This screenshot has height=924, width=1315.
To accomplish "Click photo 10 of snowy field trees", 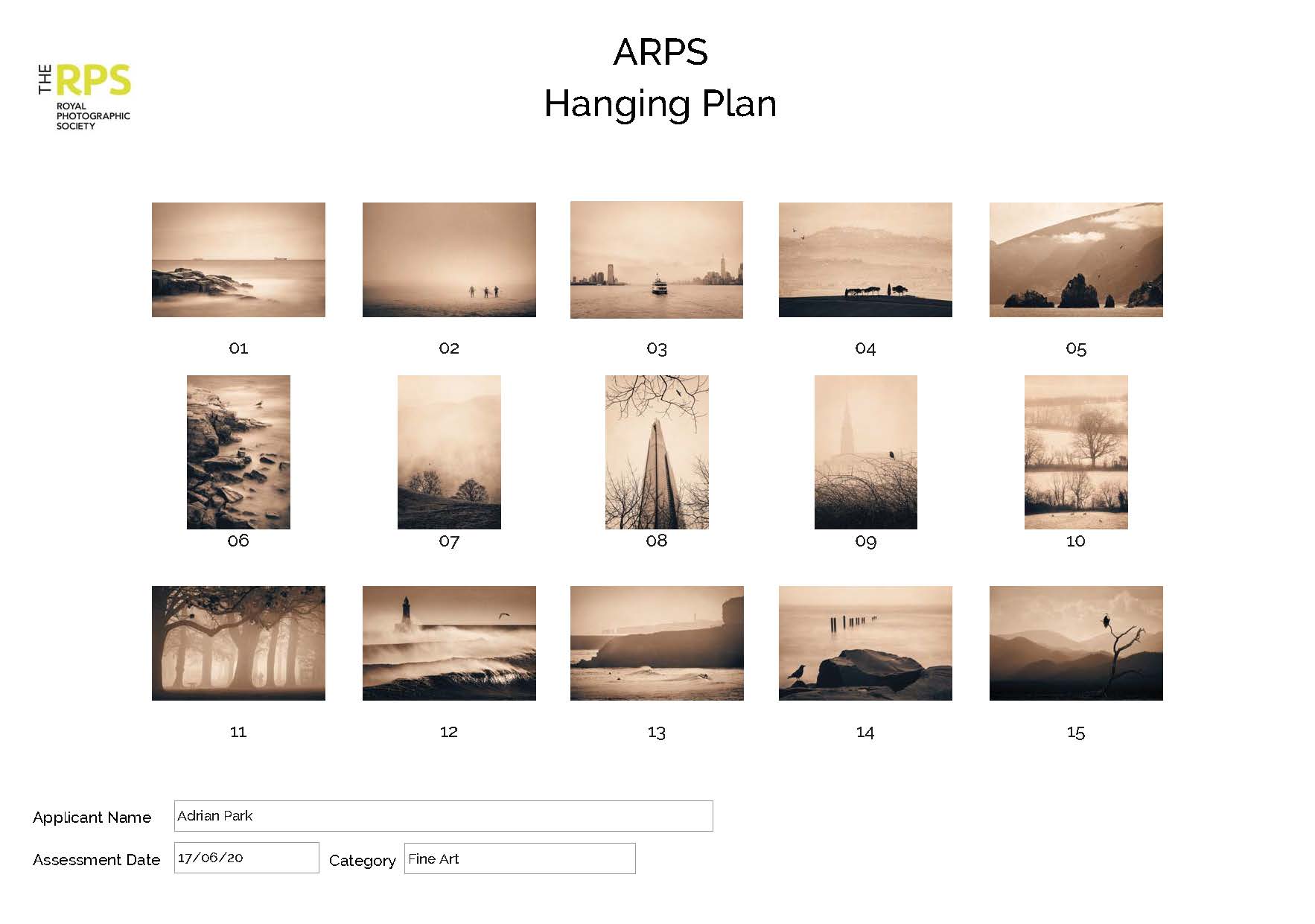I will 1075,452.
